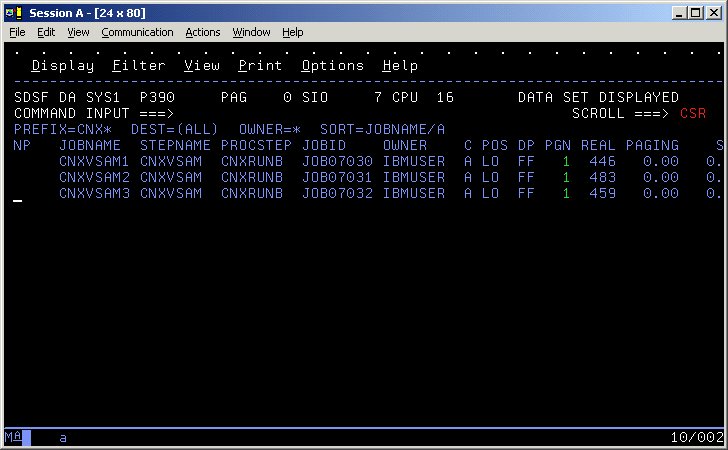This screenshot has width=728, height=450.
Task: Click the SCROLL field showing CSR
Action: pos(692,114)
